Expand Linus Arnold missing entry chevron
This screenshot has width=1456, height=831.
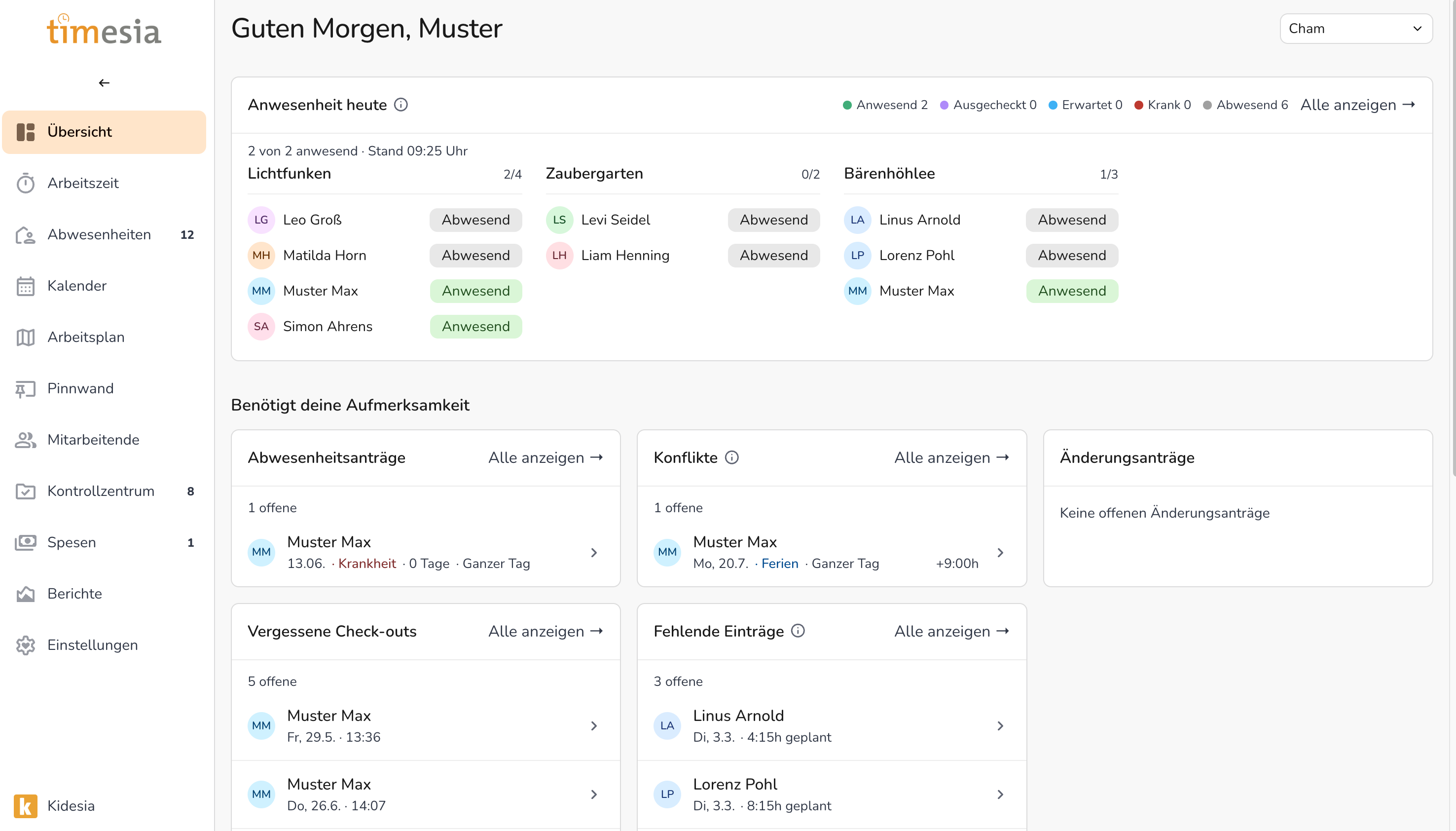[1000, 726]
